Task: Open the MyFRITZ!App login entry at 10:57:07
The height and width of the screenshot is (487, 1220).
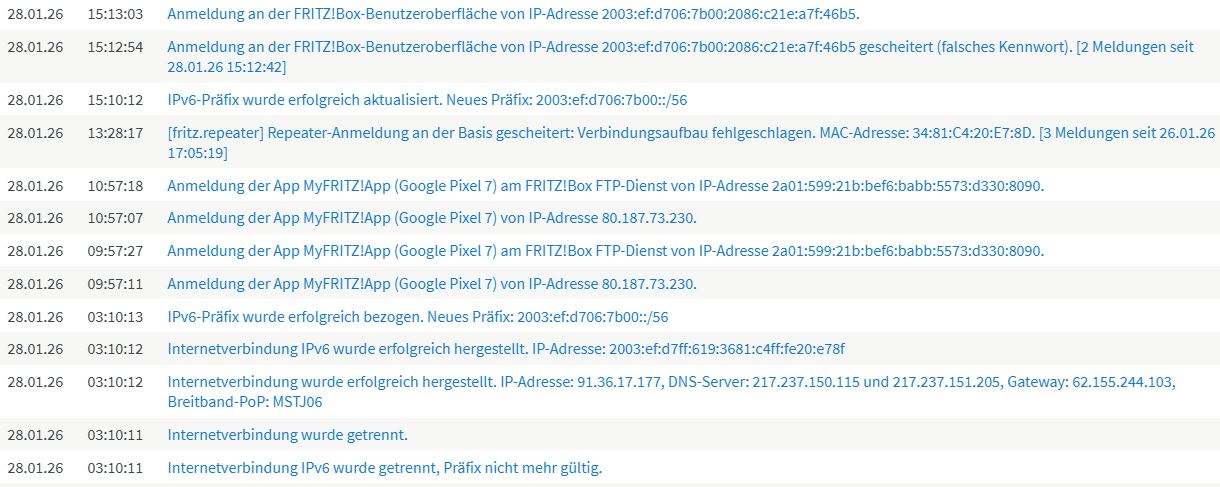Action: tap(431, 218)
